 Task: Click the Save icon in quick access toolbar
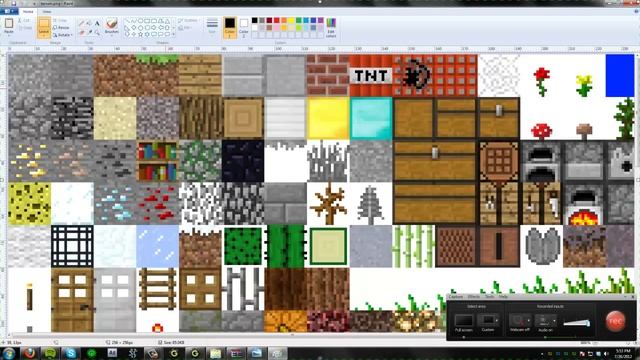coord(14,3)
